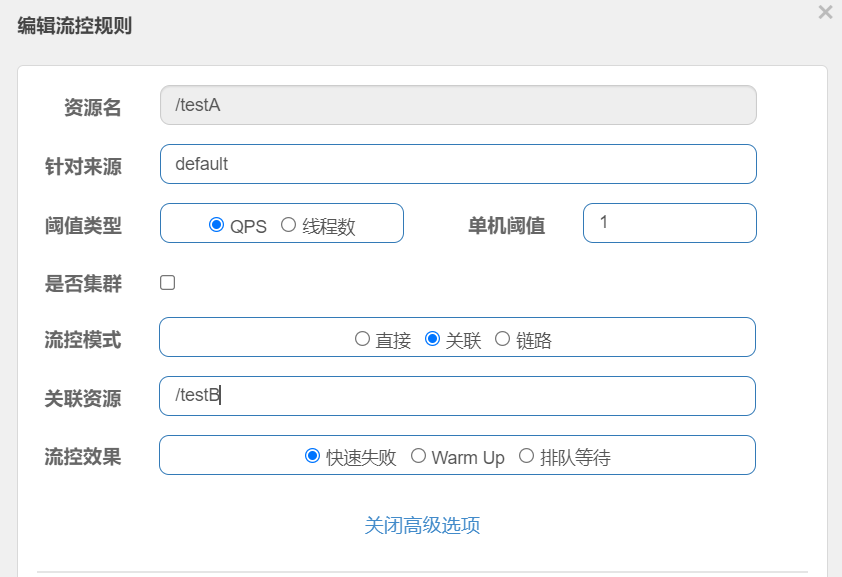The width and height of the screenshot is (842, 577).
Task: Click the 单机阈值 label
Action: (506, 225)
